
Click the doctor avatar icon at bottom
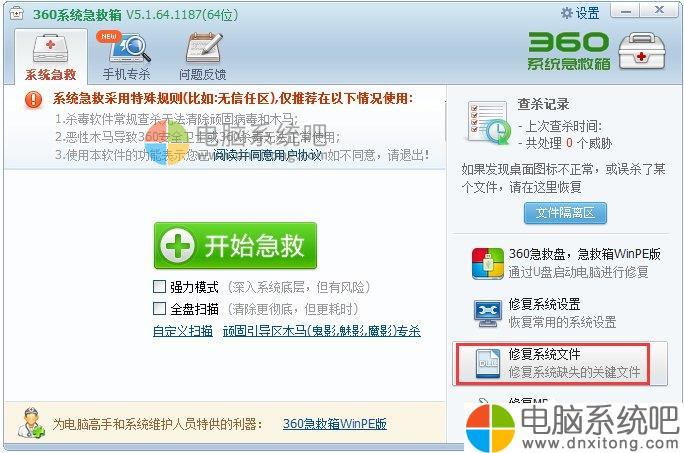[x=31, y=423]
